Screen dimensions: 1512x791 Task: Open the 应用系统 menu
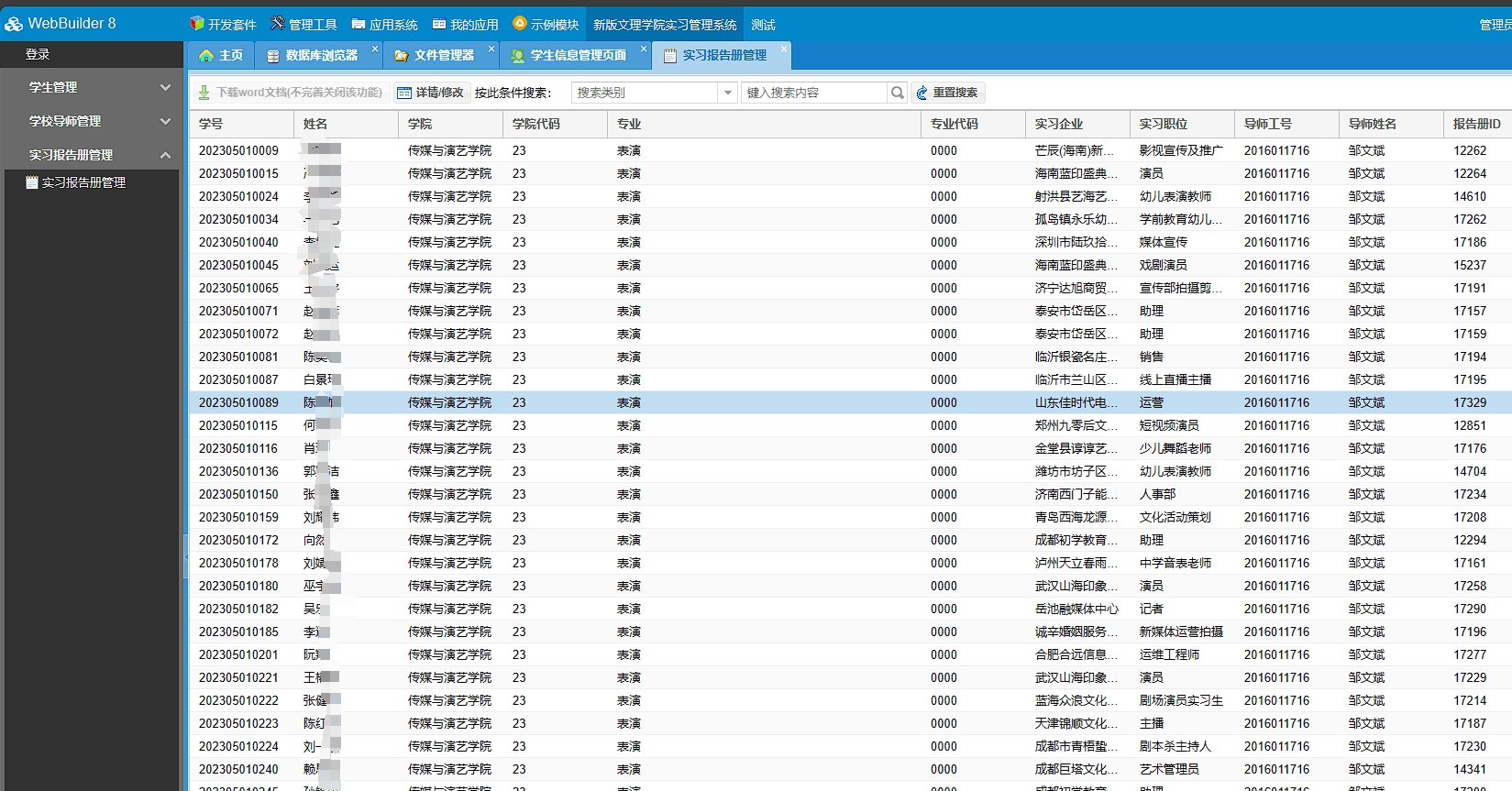click(x=384, y=25)
